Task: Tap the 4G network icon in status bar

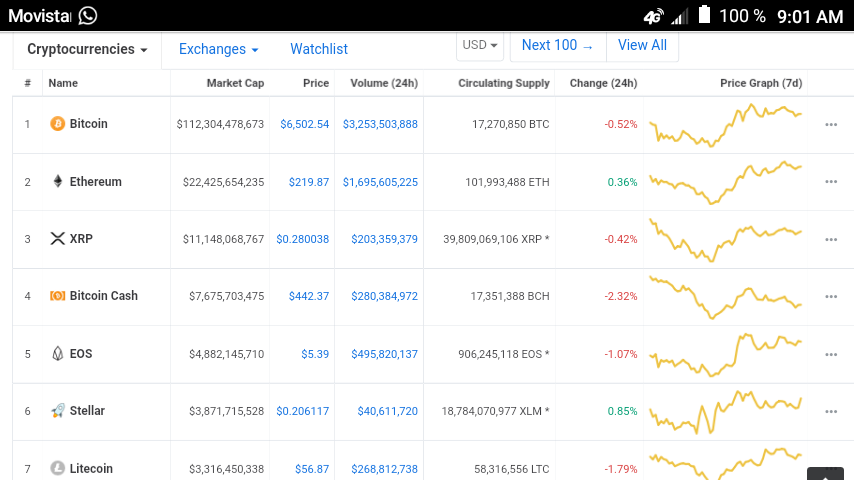Action: 653,16
